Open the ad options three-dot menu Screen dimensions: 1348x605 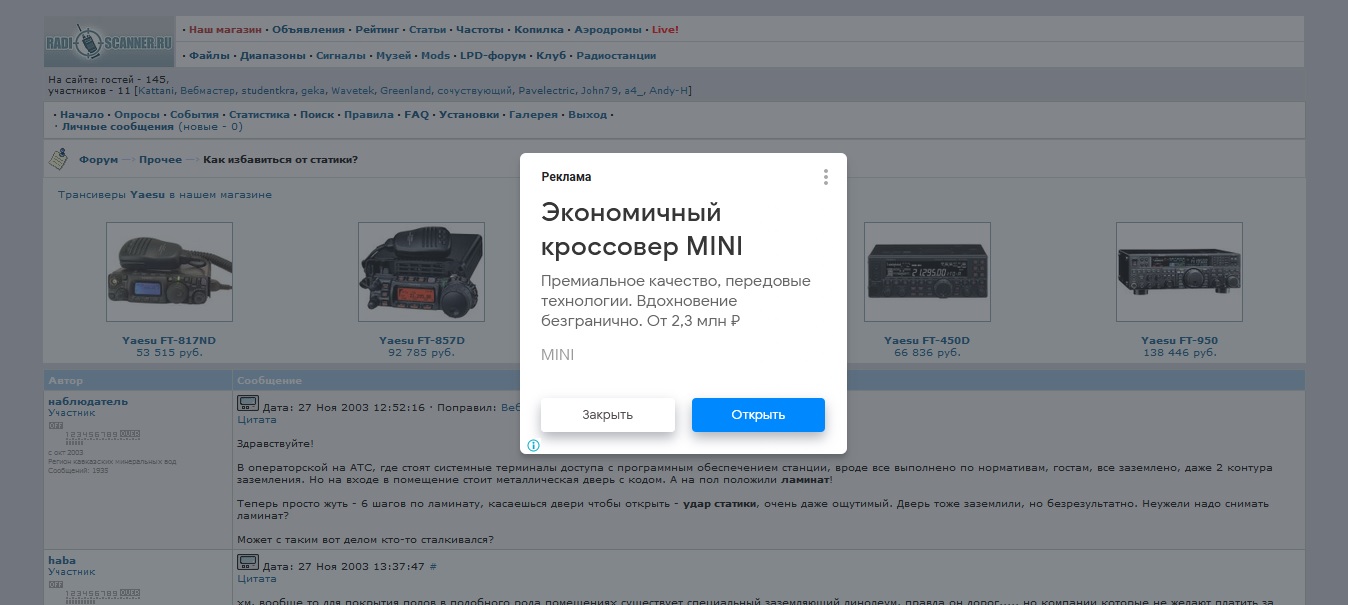pyautogui.click(x=825, y=177)
